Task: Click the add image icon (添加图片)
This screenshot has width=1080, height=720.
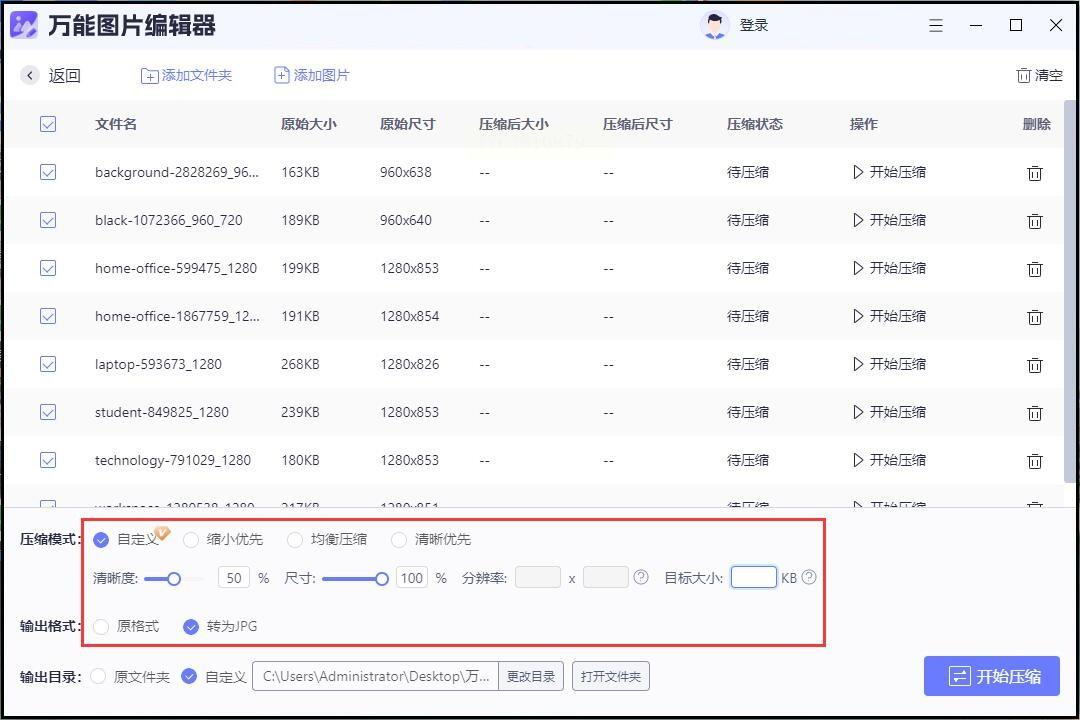Action: (282, 75)
